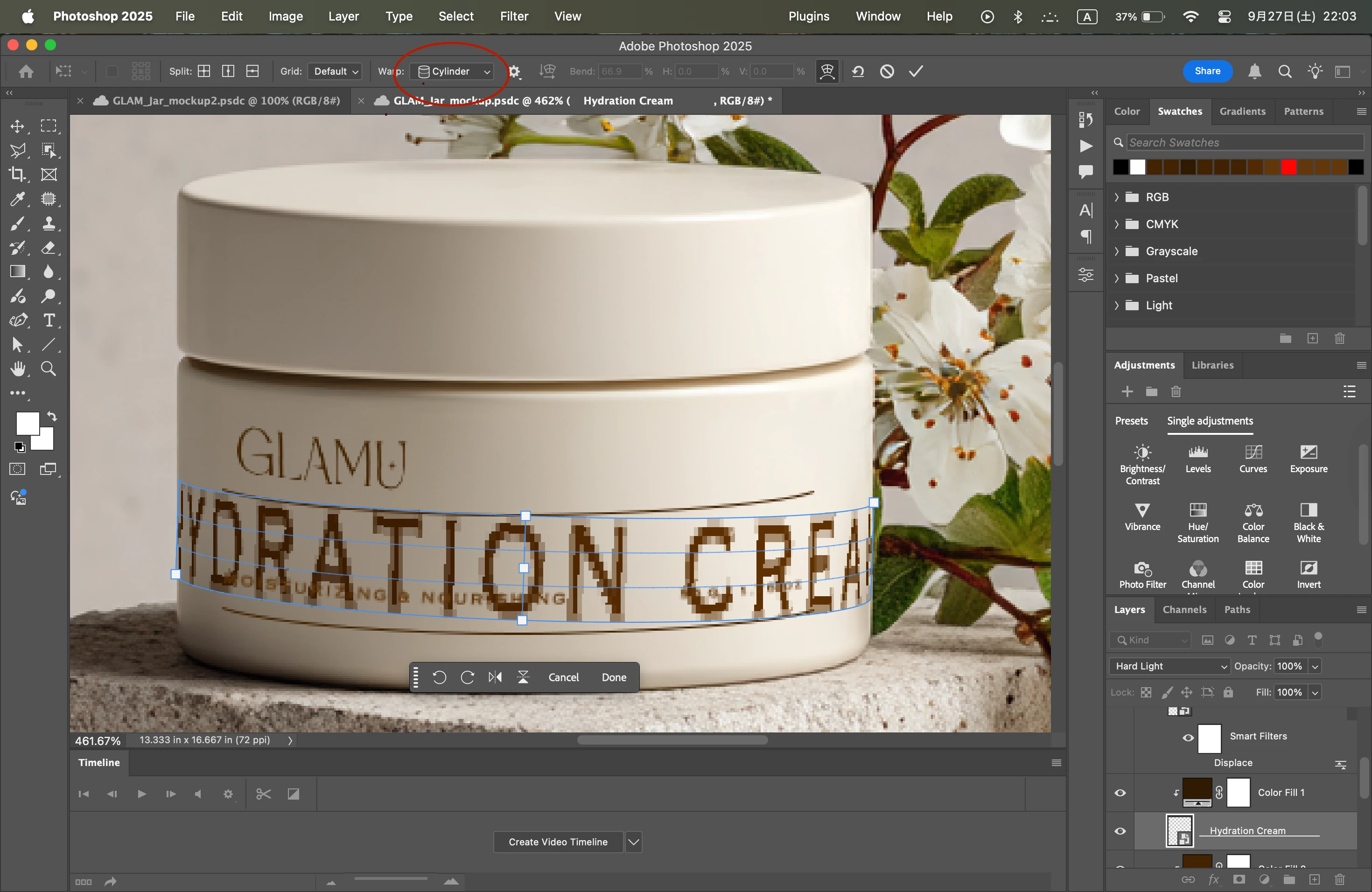
Task: Select the Crop tool
Action: point(17,174)
